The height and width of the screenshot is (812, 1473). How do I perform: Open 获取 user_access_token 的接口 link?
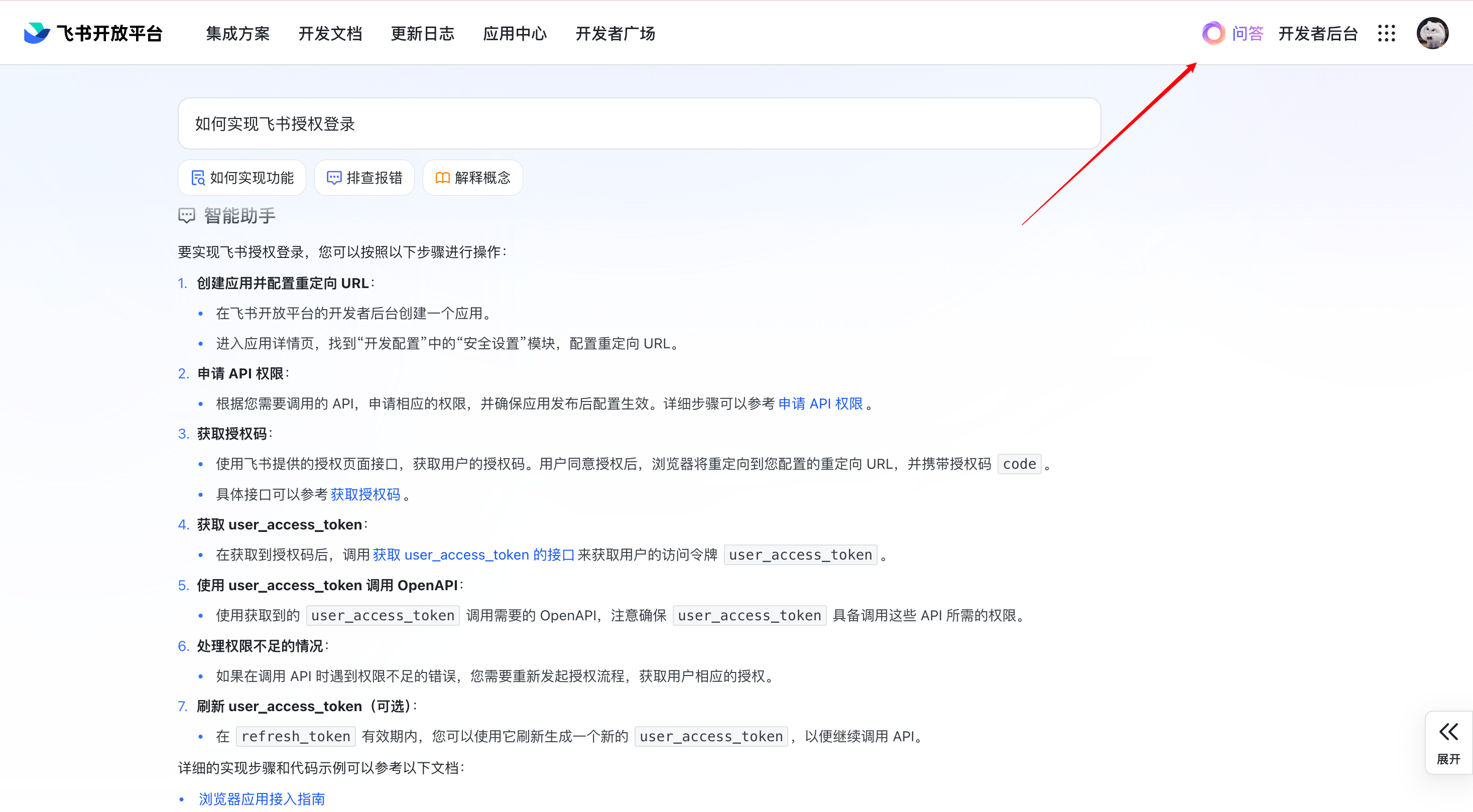[x=473, y=555]
